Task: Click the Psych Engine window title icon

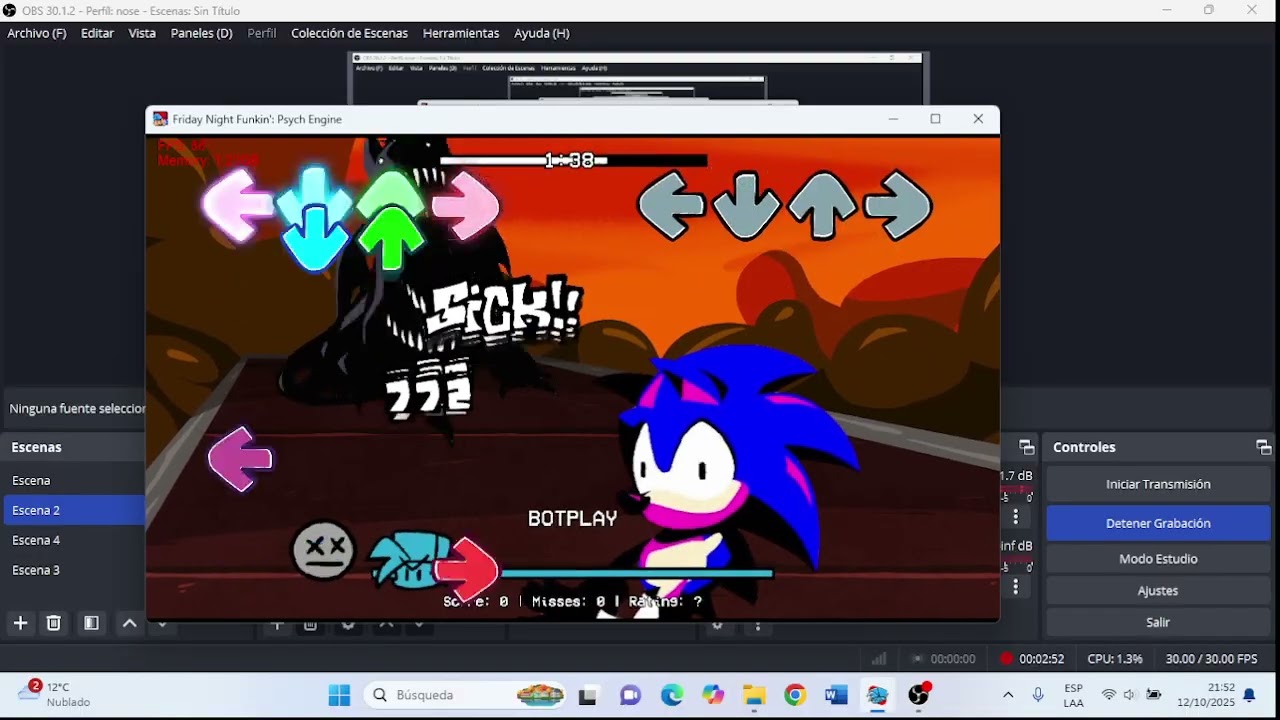Action: [160, 119]
